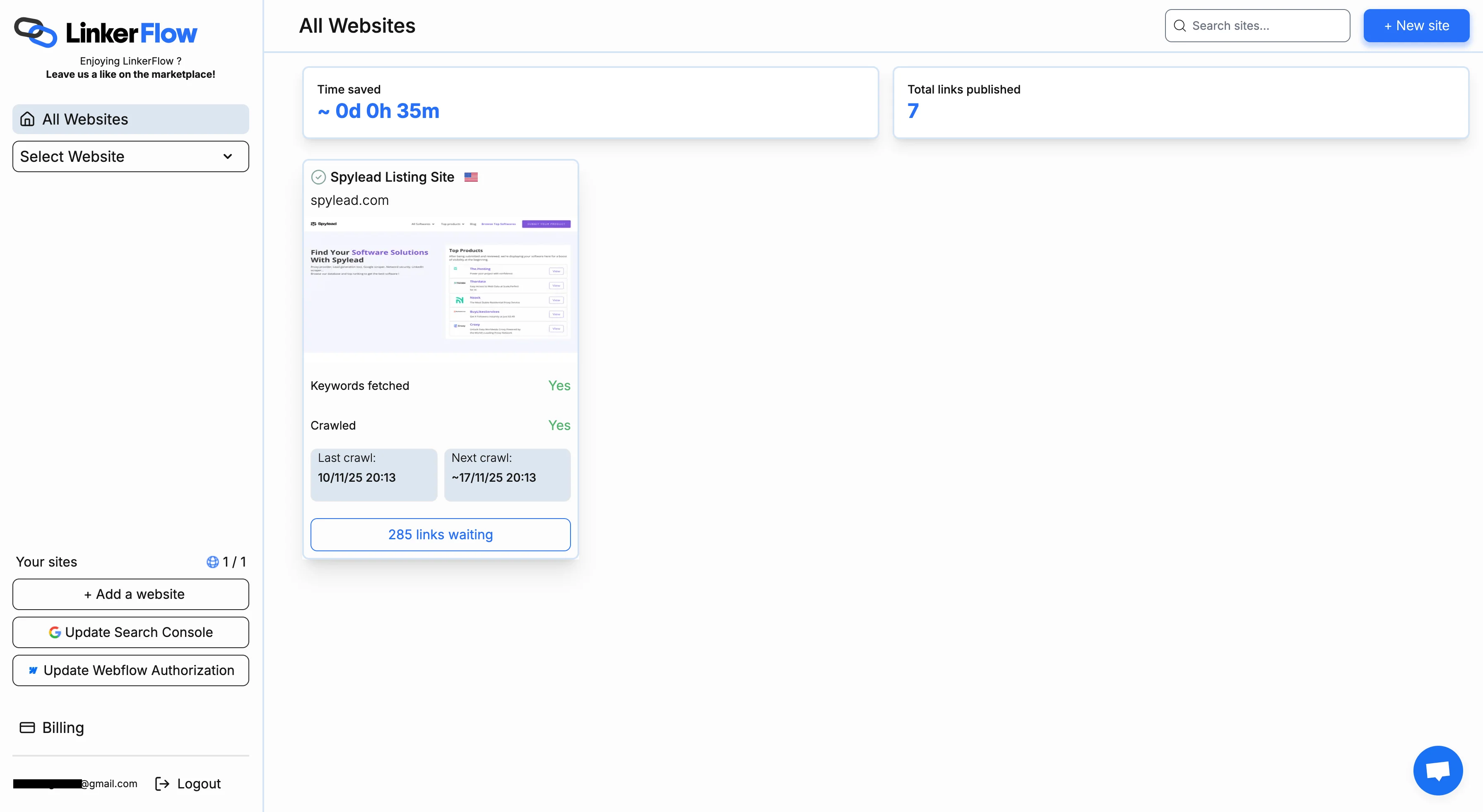Click the chevron on the Select Website selector
The height and width of the screenshot is (812, 1483).
227,156
